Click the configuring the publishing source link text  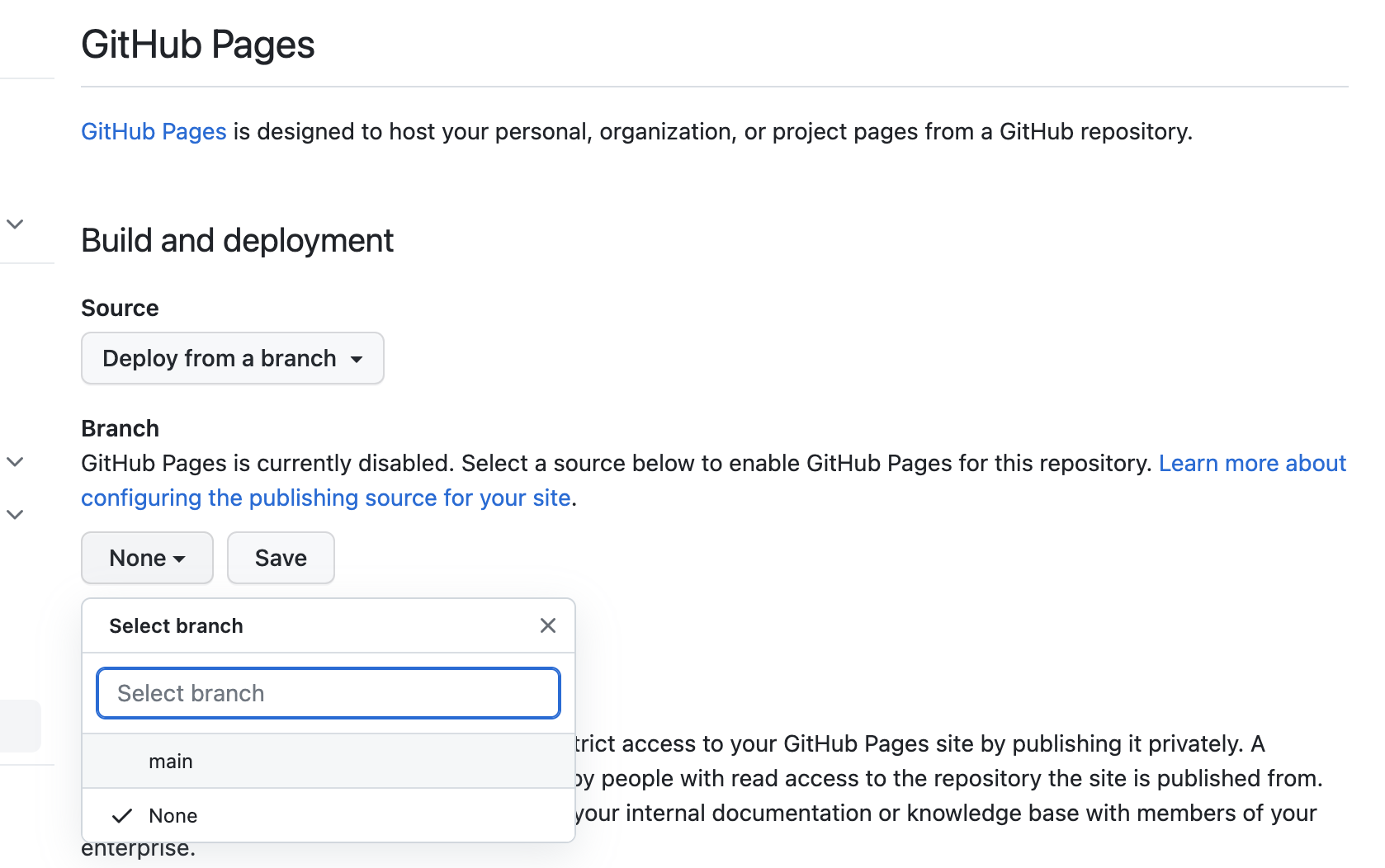click(x=325, y=498)
